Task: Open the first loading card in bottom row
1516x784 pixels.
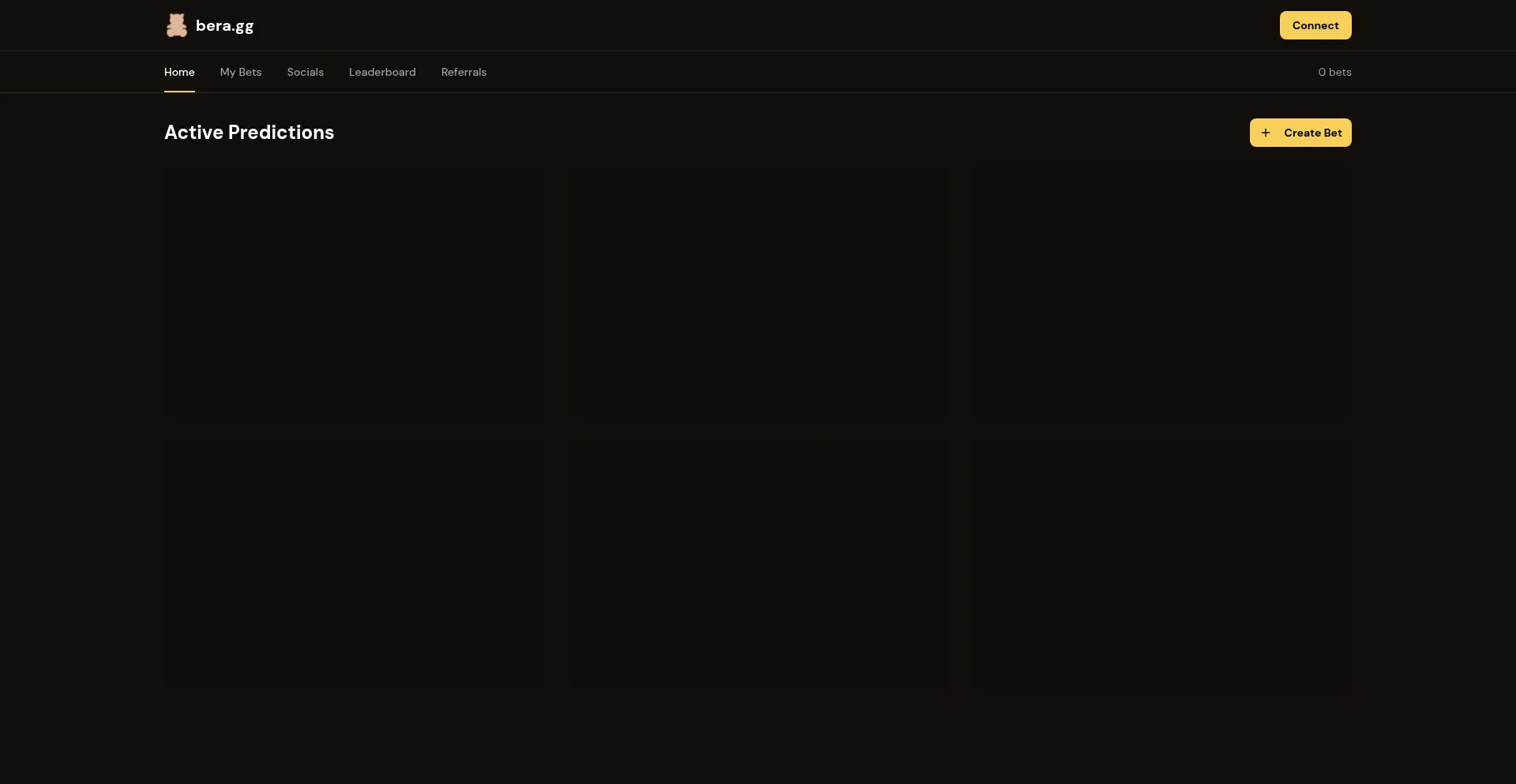Action: coord(355,561)
